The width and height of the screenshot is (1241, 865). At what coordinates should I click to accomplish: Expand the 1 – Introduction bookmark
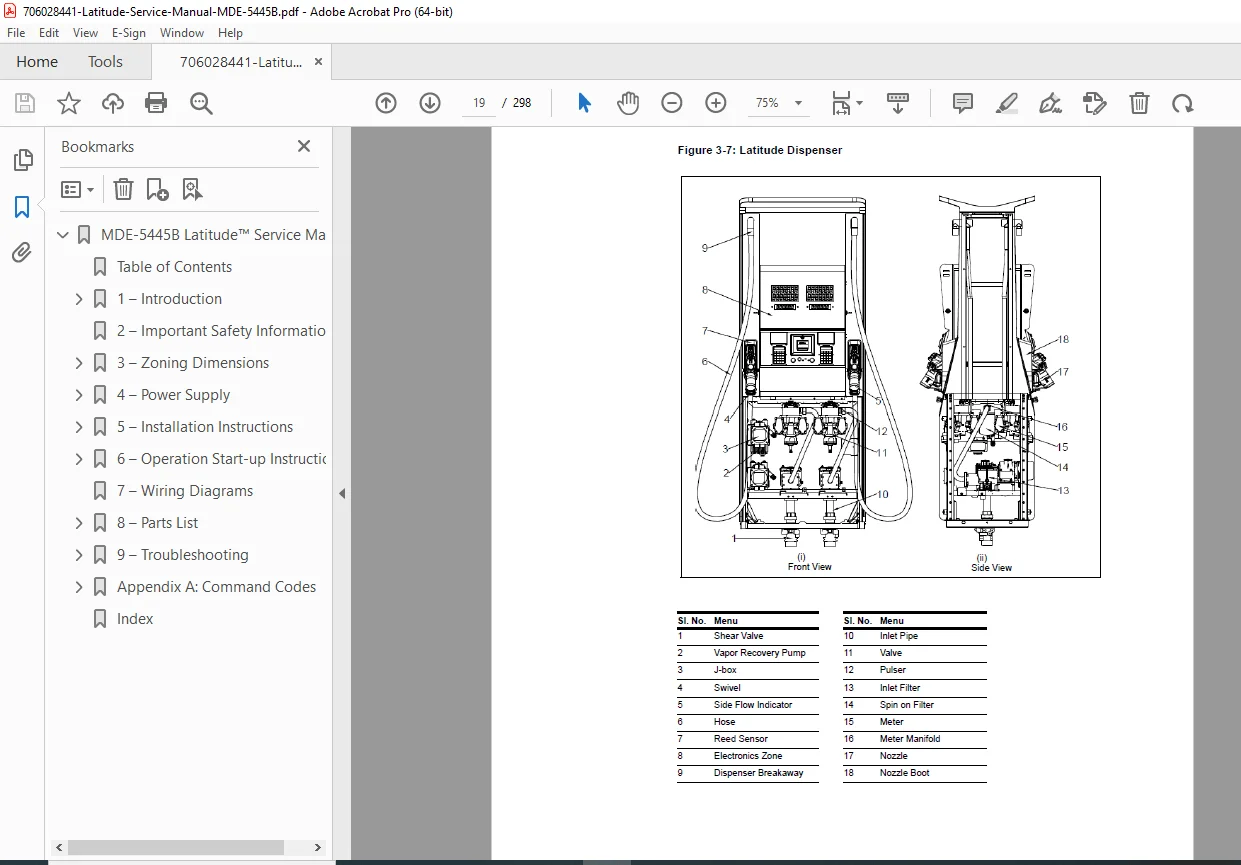click(x=79, y=299)
